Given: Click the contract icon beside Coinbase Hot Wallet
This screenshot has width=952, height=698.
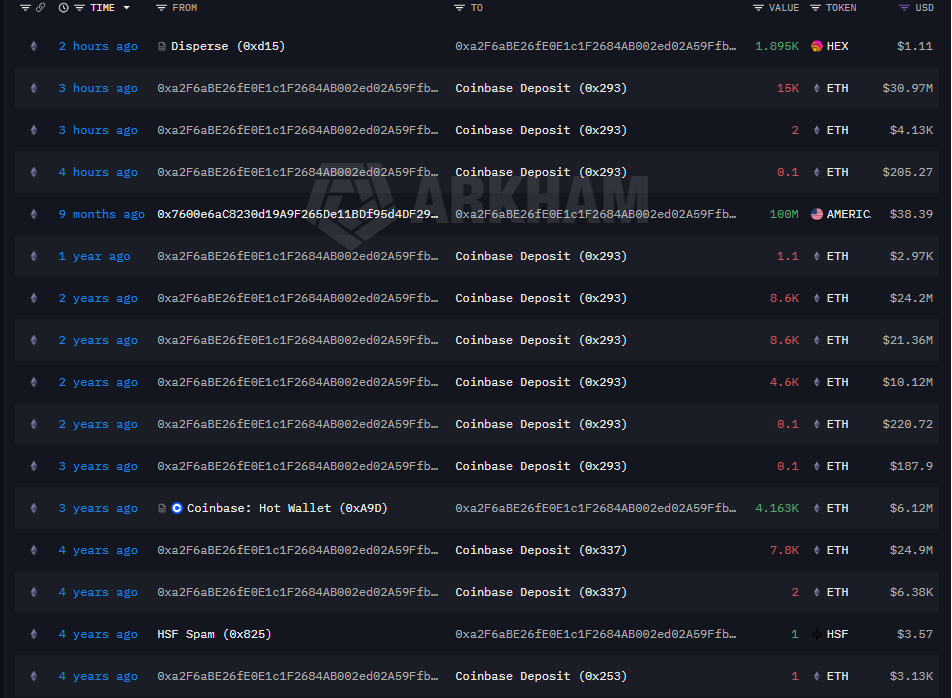Looking at the screenshot, I should click(162, 508).
